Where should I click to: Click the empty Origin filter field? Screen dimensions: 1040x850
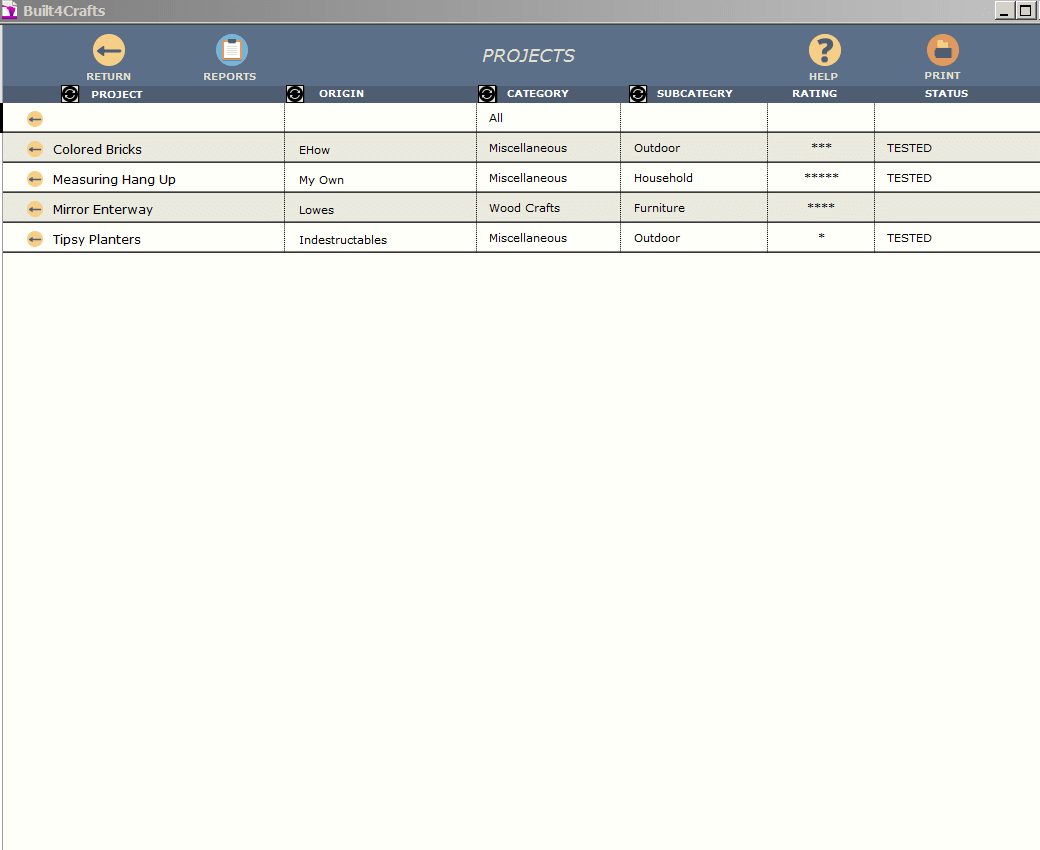pos(380,118)
